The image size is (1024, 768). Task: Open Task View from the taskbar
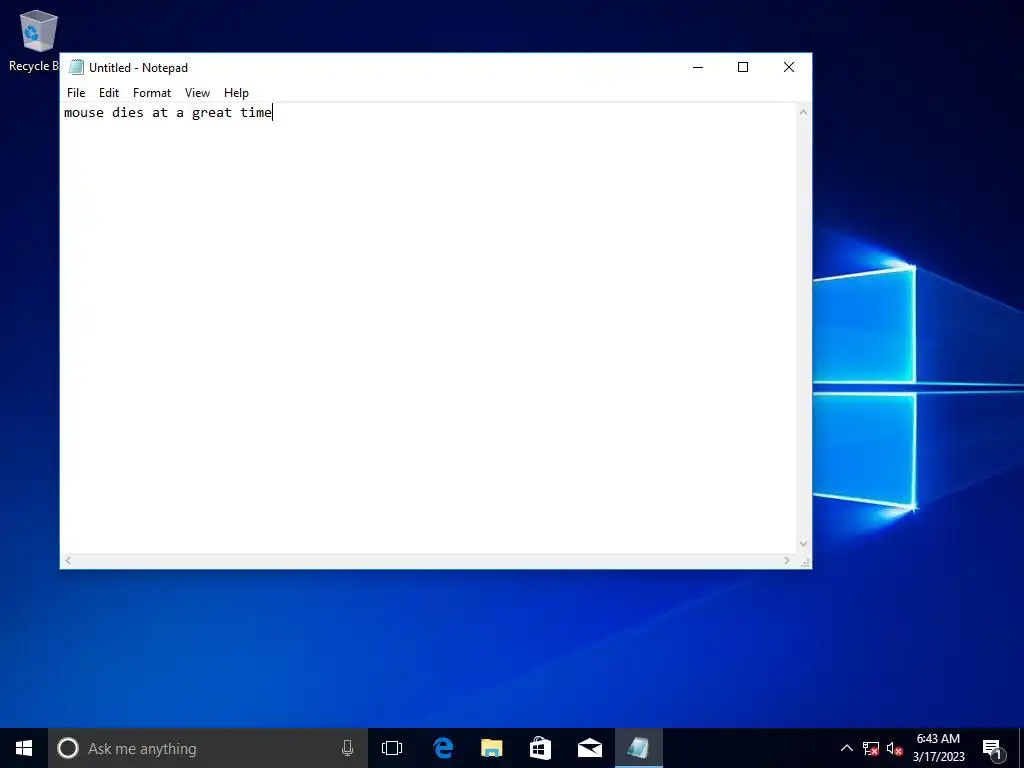click(392, 748)
